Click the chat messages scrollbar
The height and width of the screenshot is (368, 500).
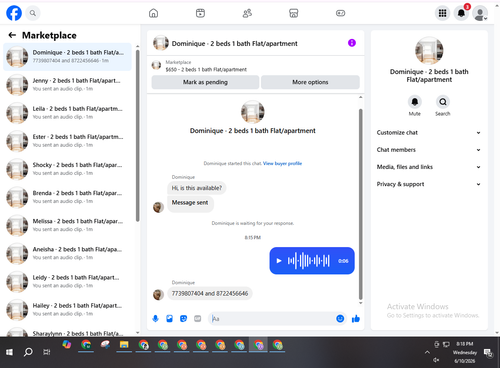click(360, 204)
